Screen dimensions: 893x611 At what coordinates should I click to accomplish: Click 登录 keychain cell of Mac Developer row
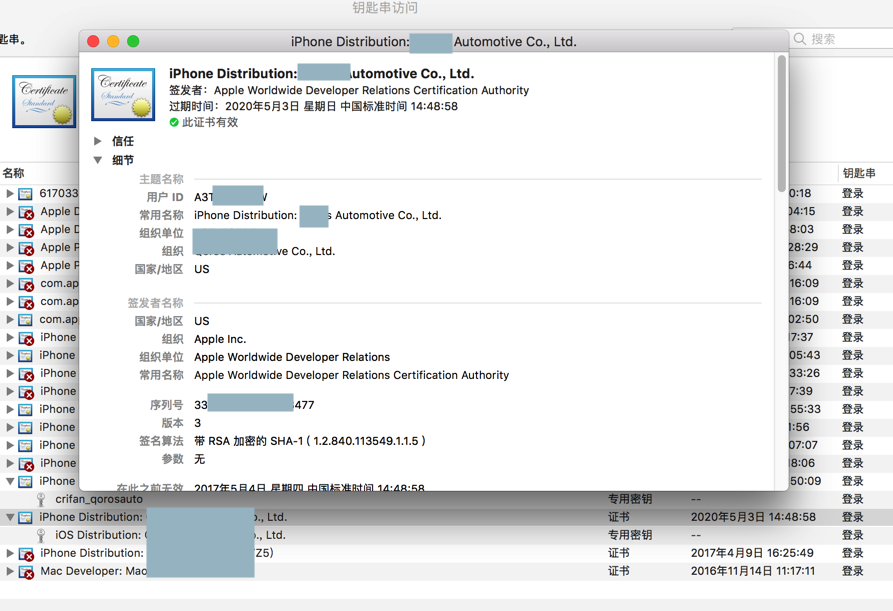click(x=853, y=571)
